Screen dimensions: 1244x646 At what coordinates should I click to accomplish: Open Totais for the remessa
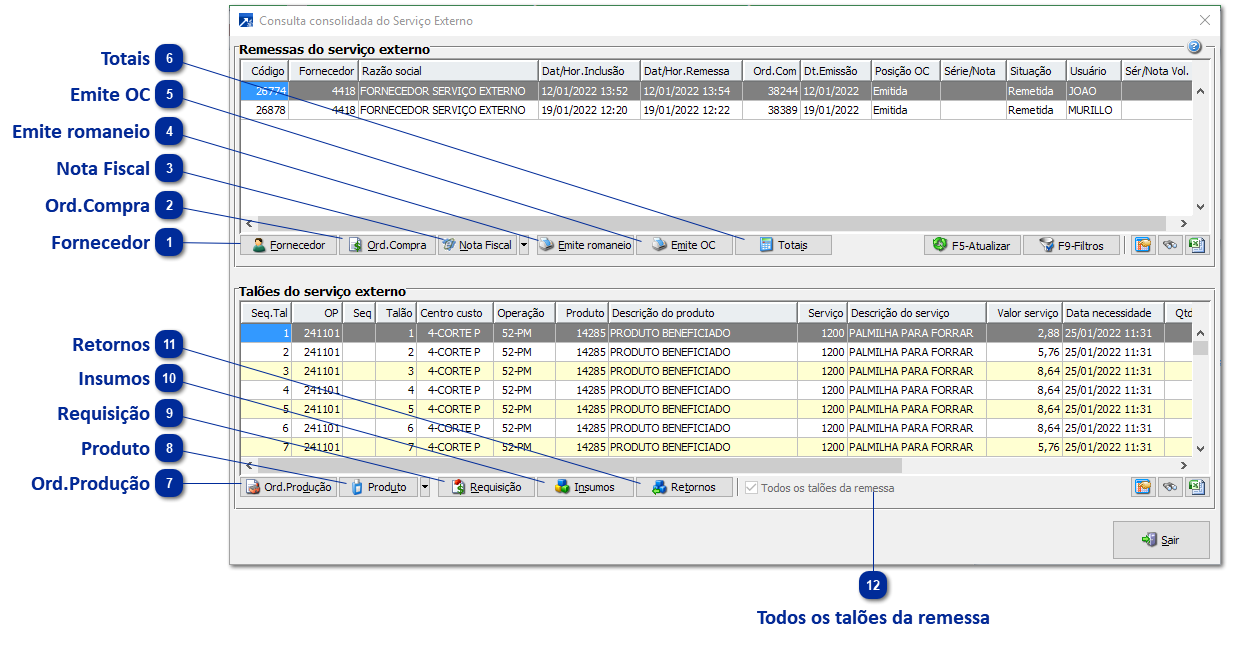783,245
